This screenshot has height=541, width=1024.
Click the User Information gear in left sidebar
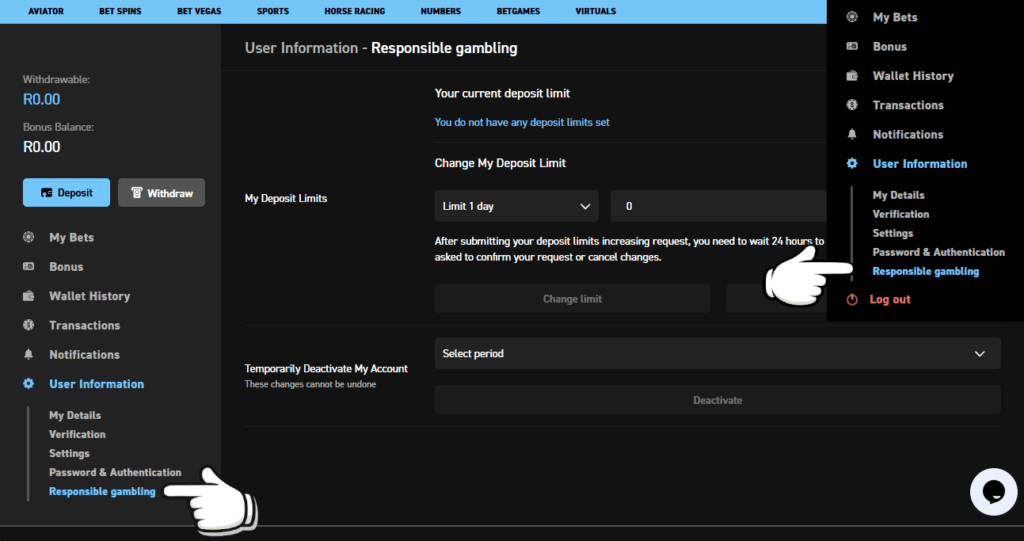[x=29, y=384]
